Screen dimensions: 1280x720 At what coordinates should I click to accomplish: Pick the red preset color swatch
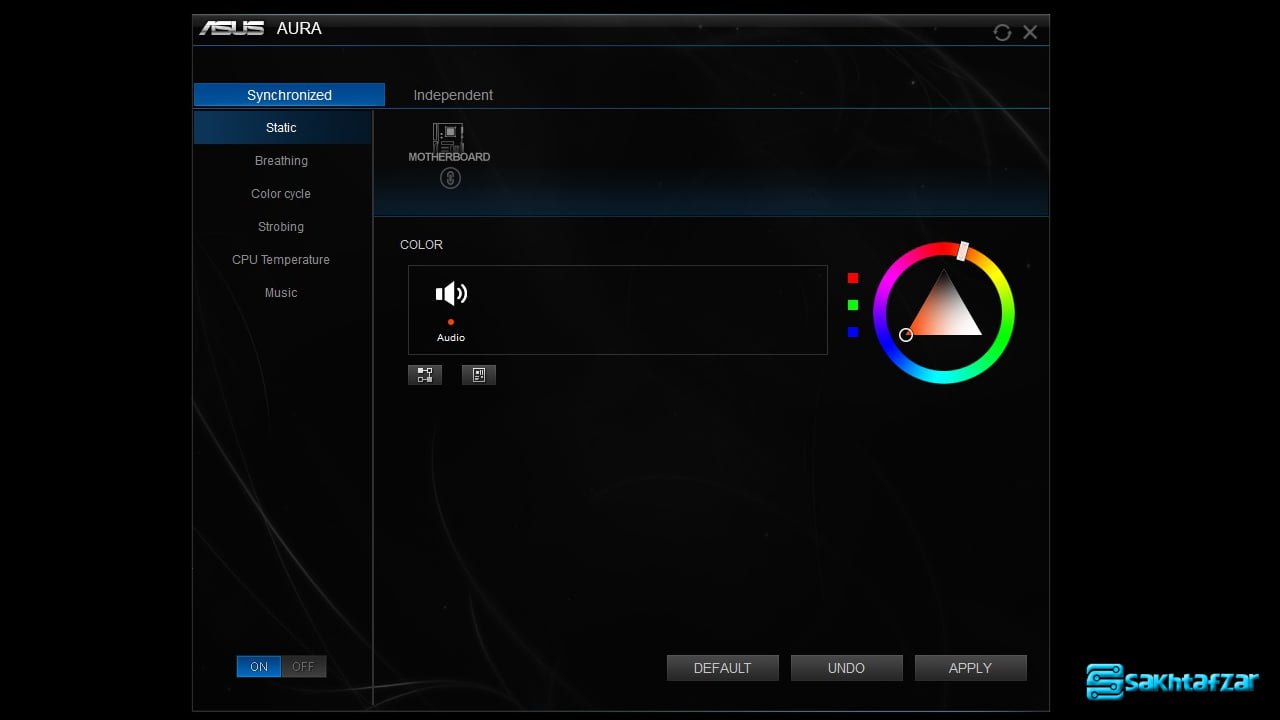click(x=853, y=278)
